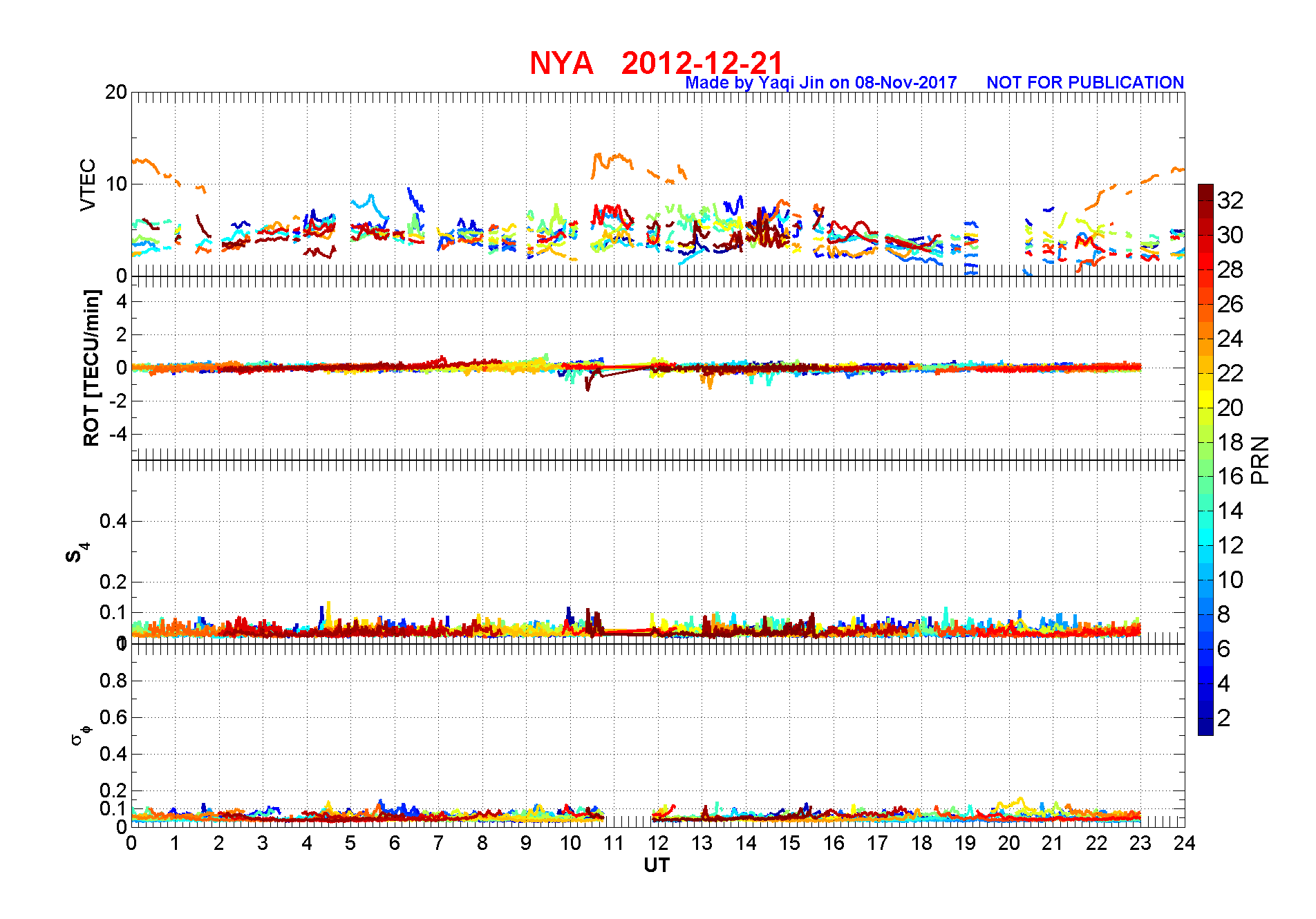Click colorbar tick label 22
The image size is (1316, 919).
coord(1230,373)
